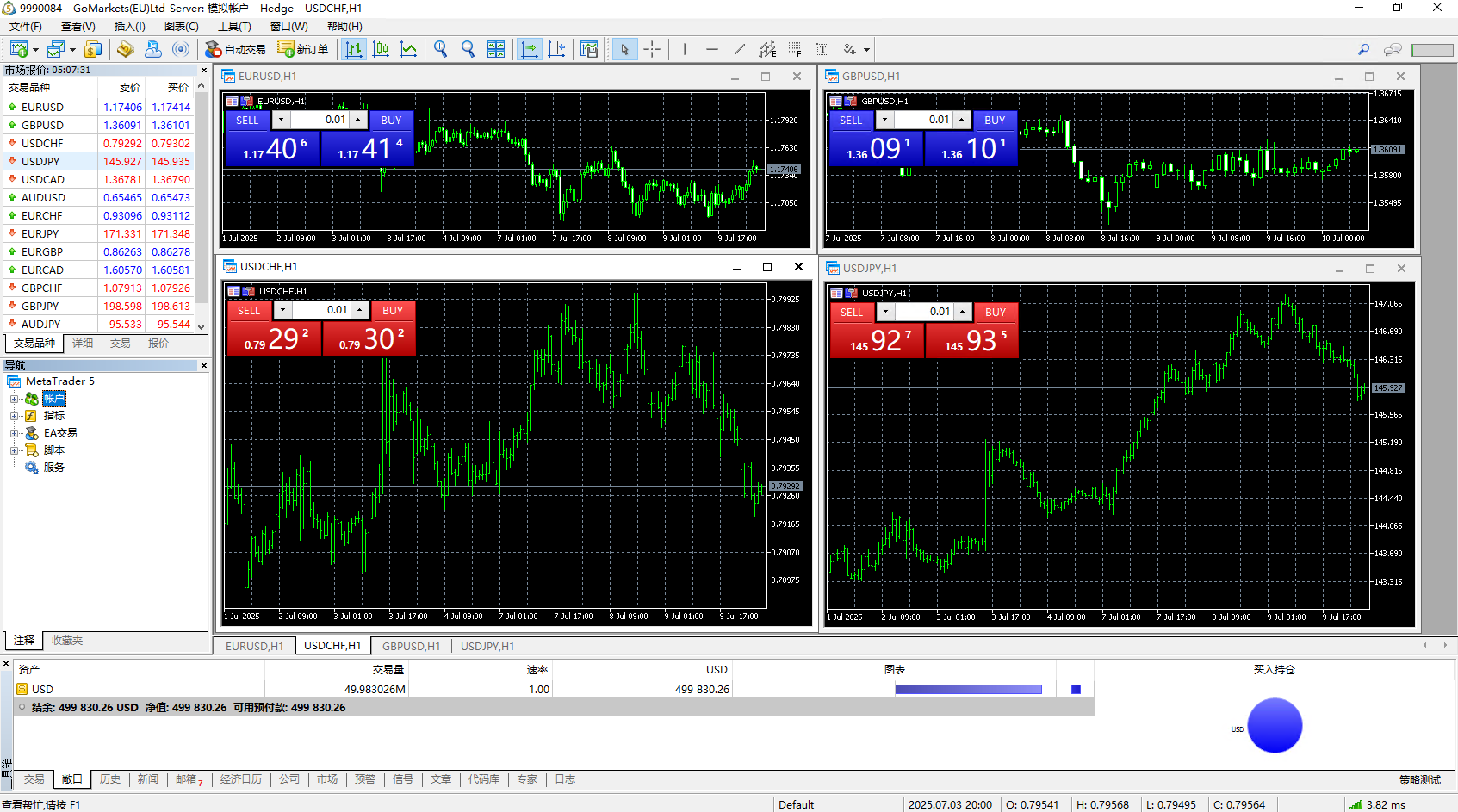Select the trendline drawing tool
1458x812 pixels.
coord(740,49)
